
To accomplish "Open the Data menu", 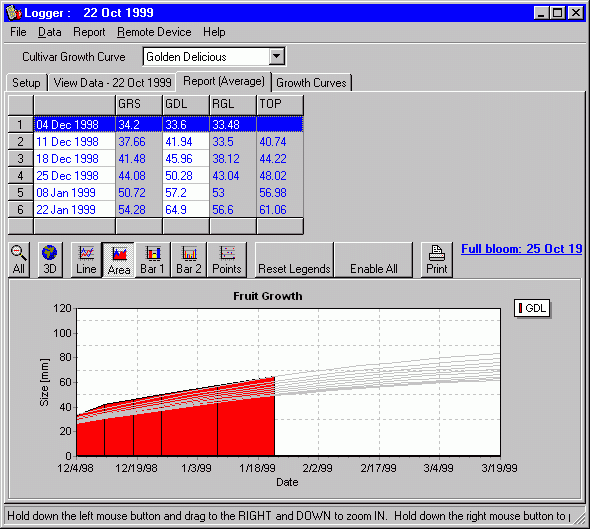I will [50, 32].
